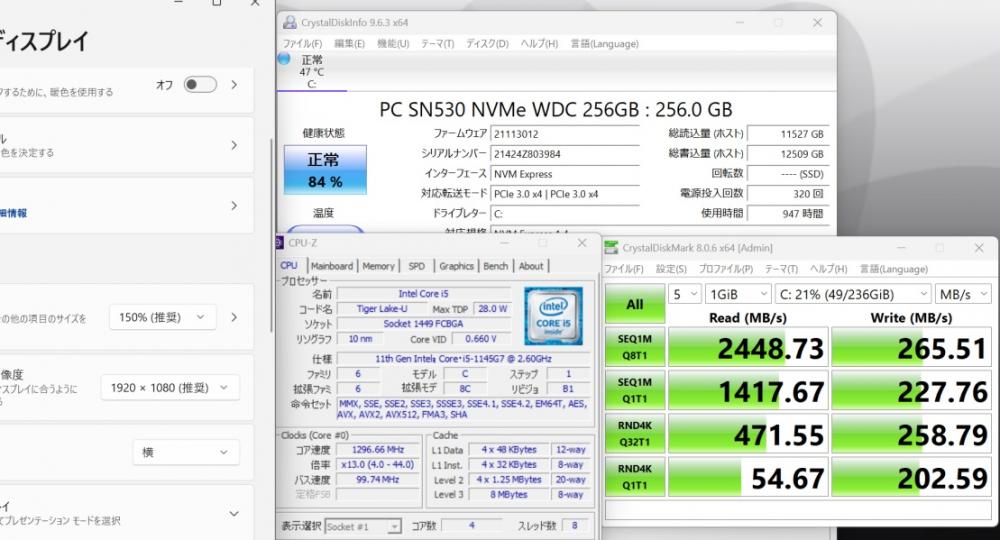Image resolution: width=1000 pixels, height=540 pixels.
Task: Open 設定(S) menu in CrystalDiskMark
Action: point(672,269)
